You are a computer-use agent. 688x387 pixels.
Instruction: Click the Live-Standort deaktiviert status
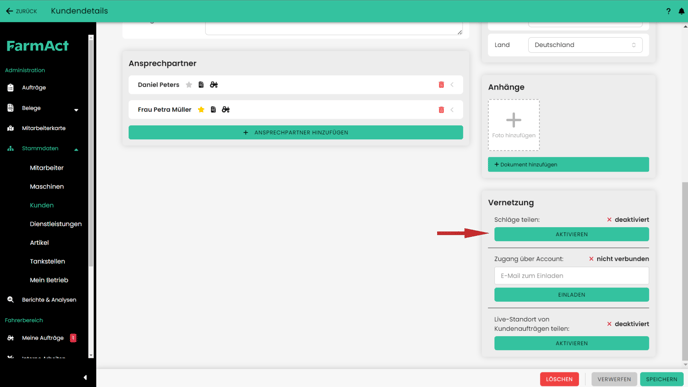[631, 324]
